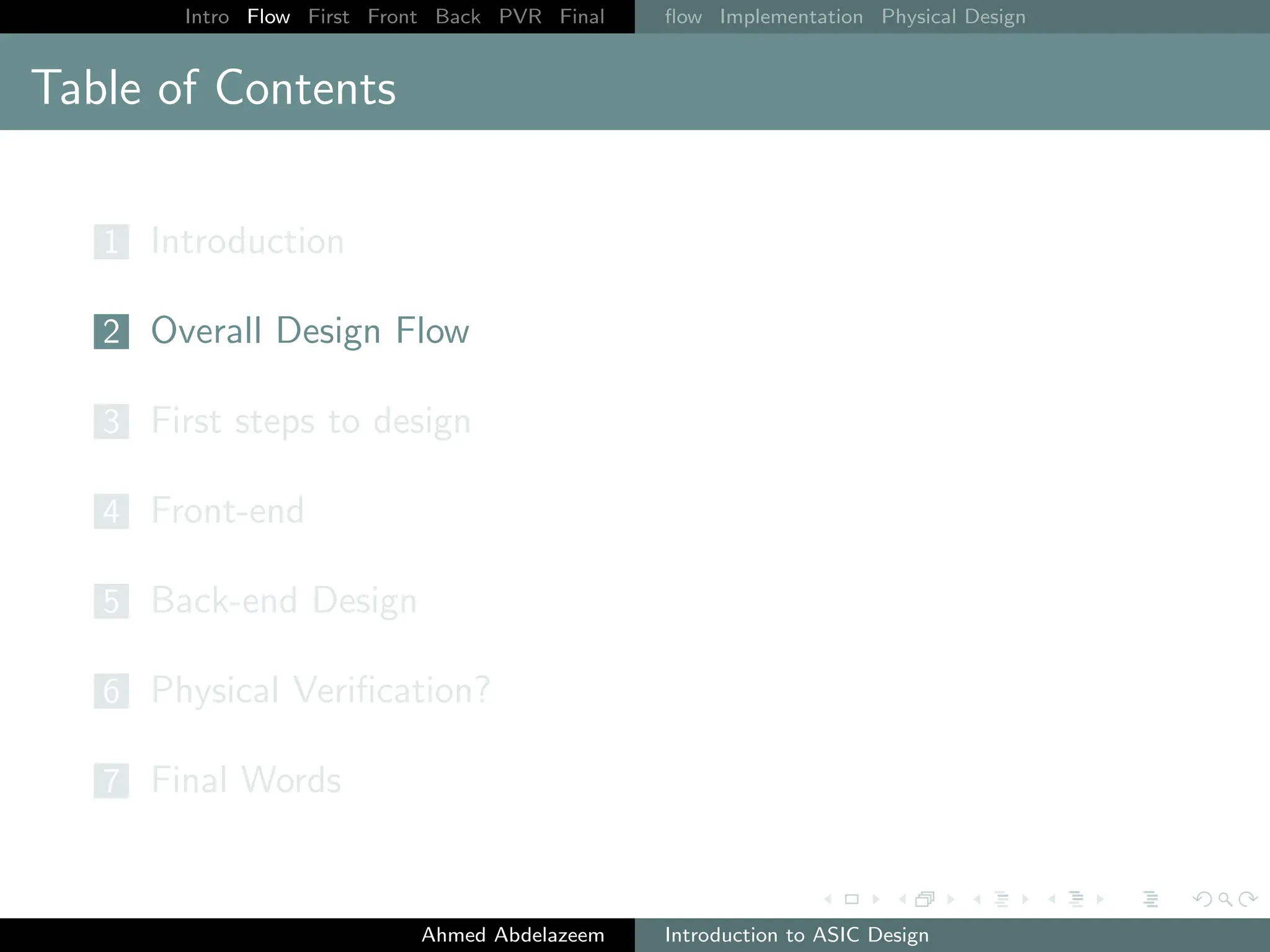Jump to Physical Verification? entry
The image size is (1270, 952).
tap(321, 690)
